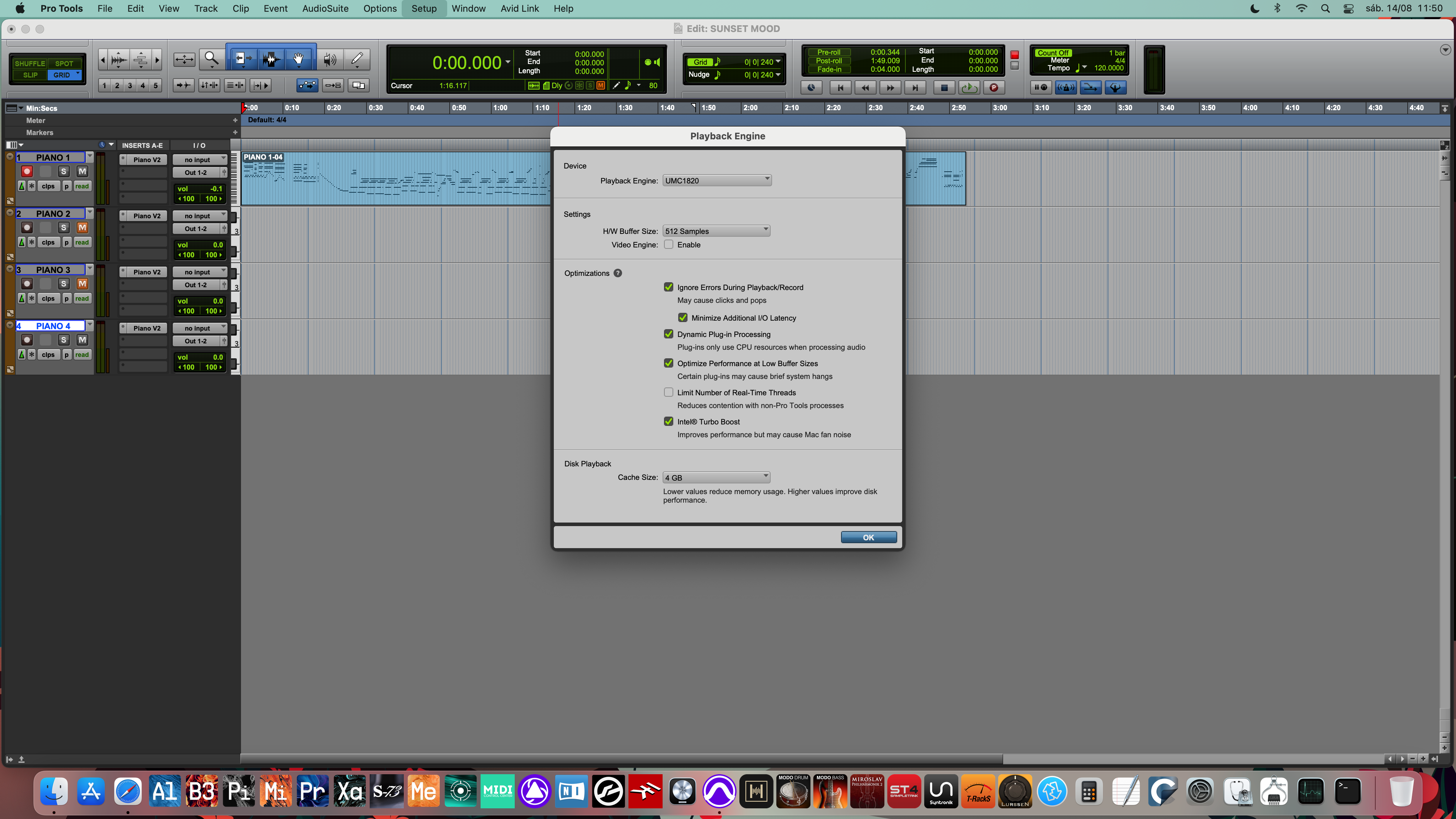This screenshot has height=819, width=1456.
Task: Open the AudioSuite menu
Action: click(325, 9)
